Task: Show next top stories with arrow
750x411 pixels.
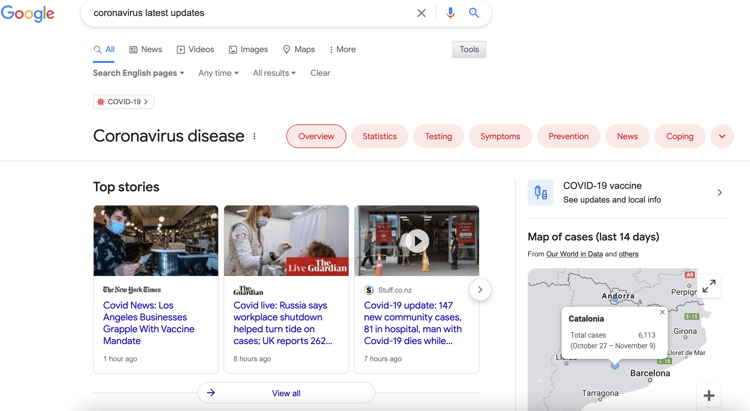Action: (x=480, y=289)
